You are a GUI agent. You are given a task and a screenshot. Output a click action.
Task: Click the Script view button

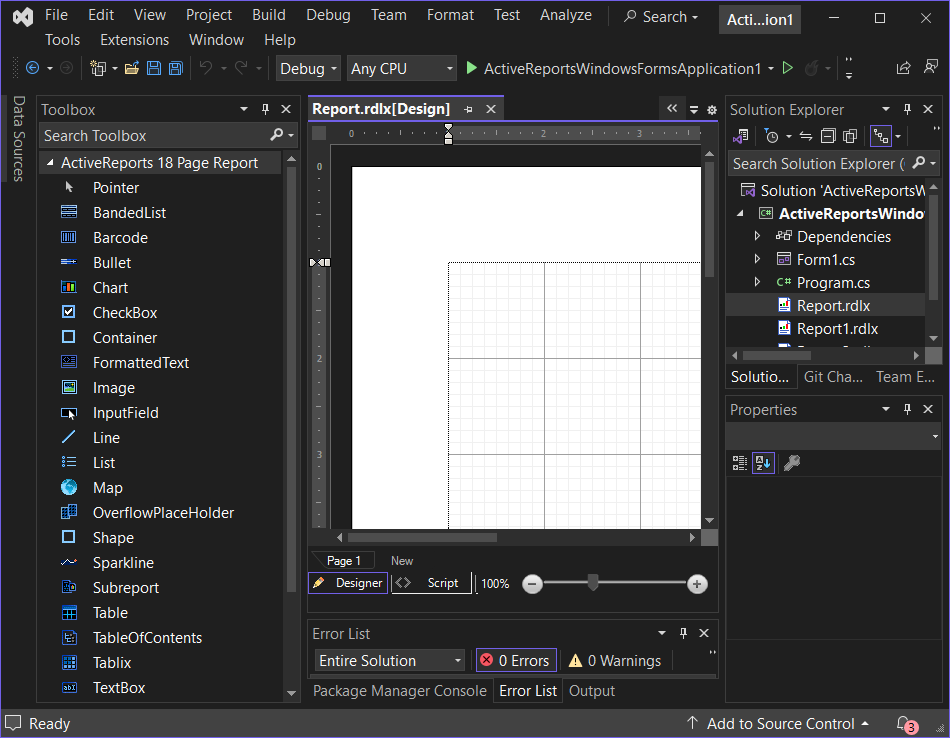point(431,583)
